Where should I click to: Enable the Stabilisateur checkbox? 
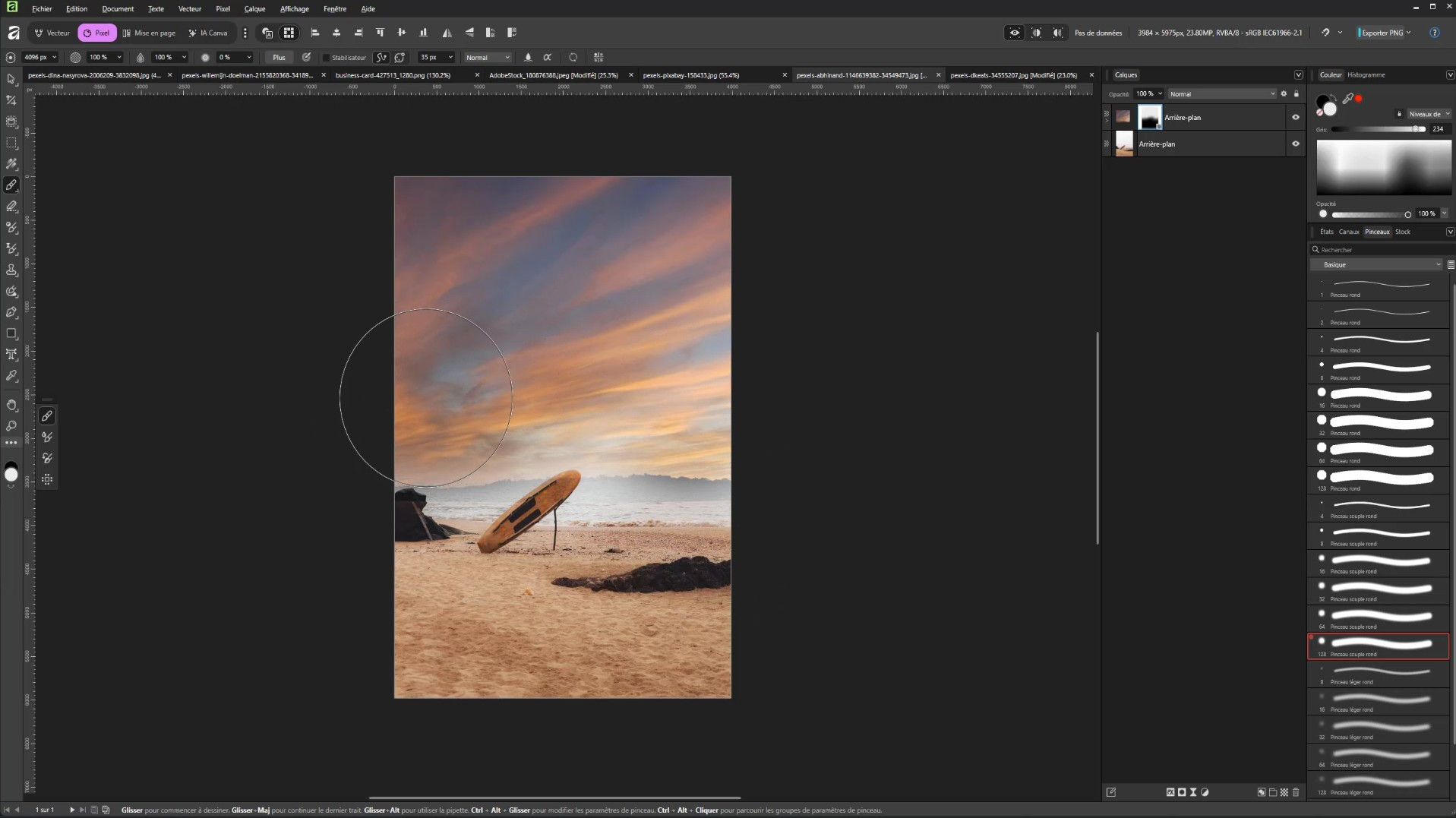[x=327, y=58]
